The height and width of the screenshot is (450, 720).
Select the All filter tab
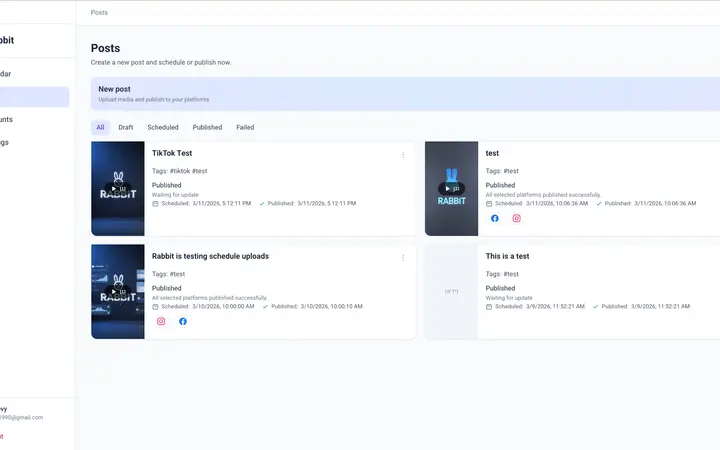pyautogui.click(x=100, y=128)
